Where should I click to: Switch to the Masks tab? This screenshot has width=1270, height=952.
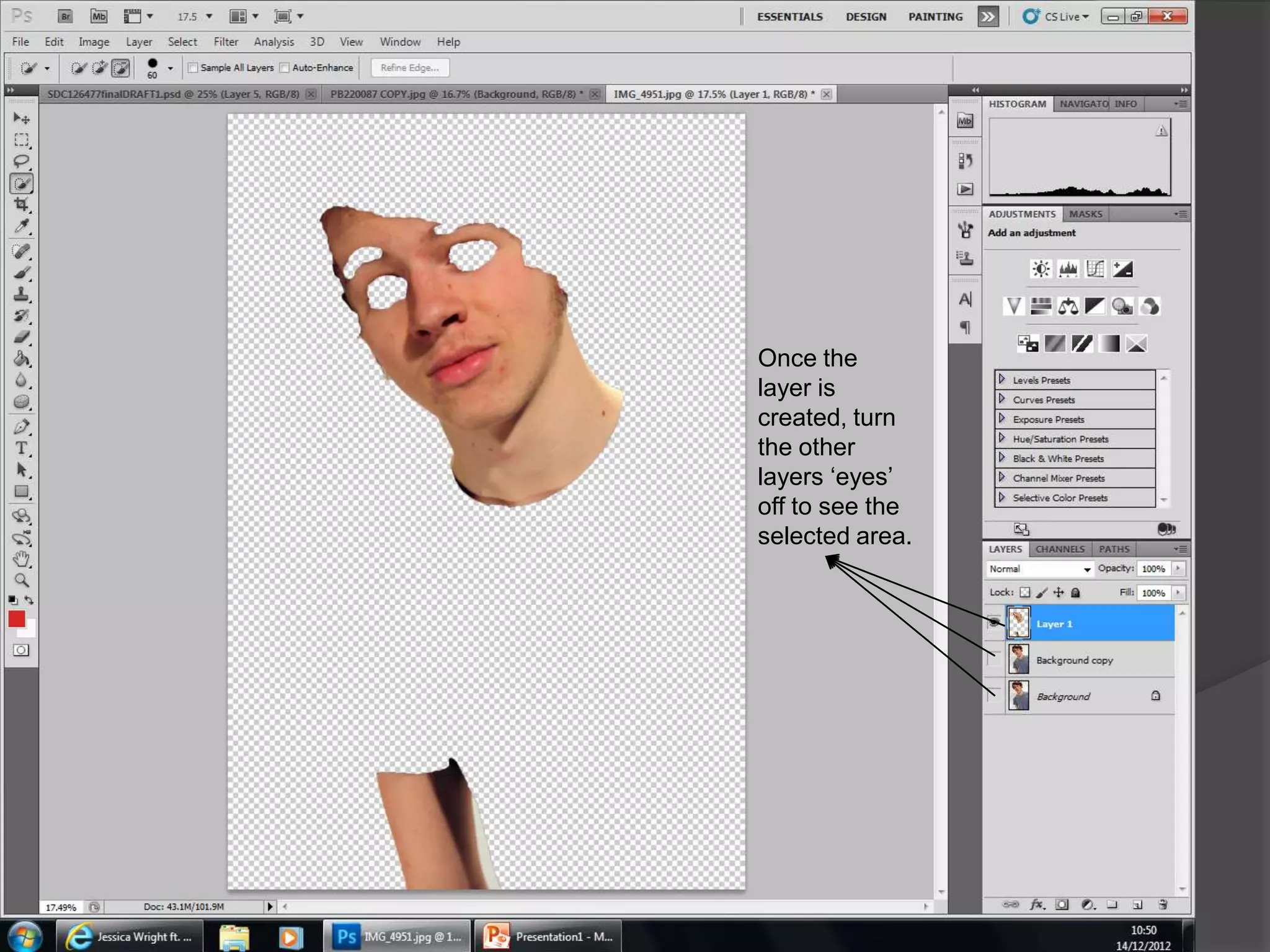1085,214
